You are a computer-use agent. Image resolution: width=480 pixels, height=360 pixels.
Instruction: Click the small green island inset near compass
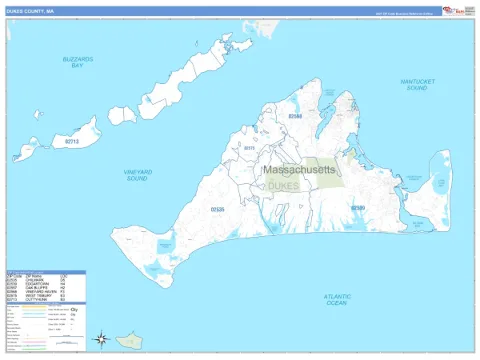129,340
